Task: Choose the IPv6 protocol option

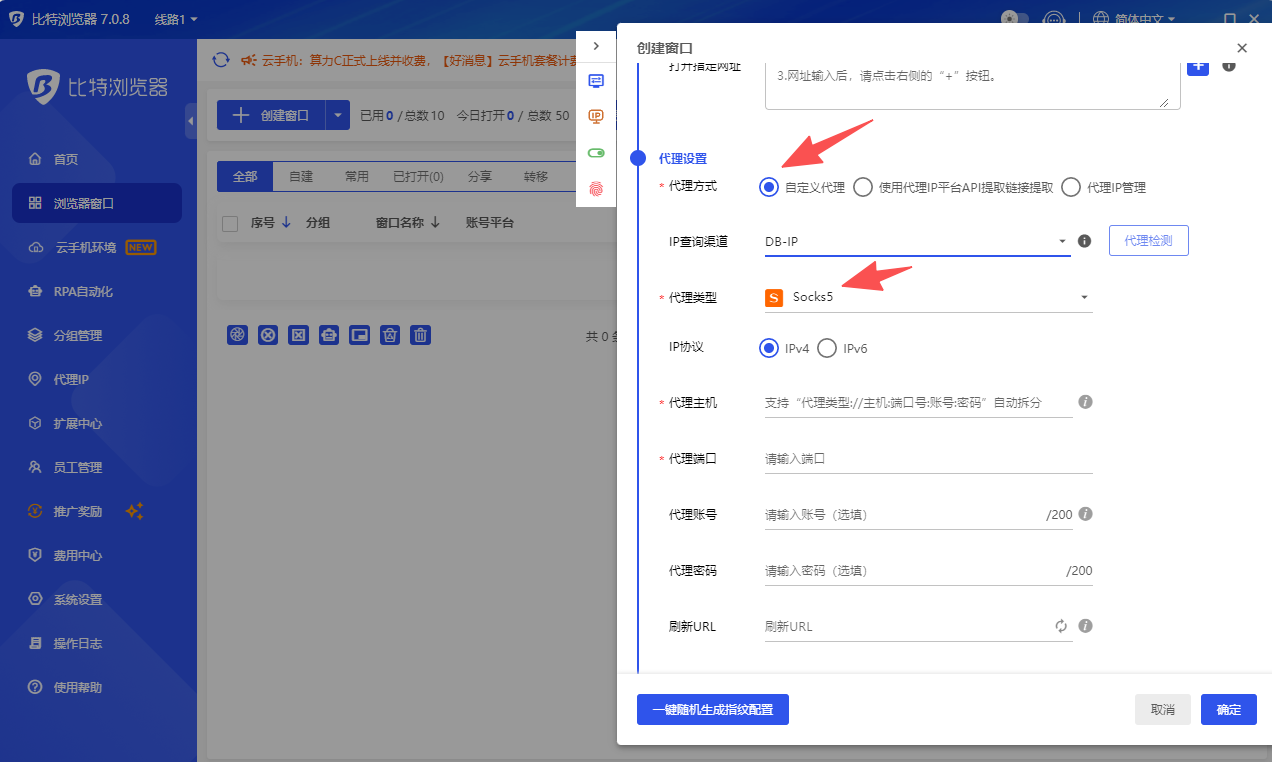Action: pos(827,348)
